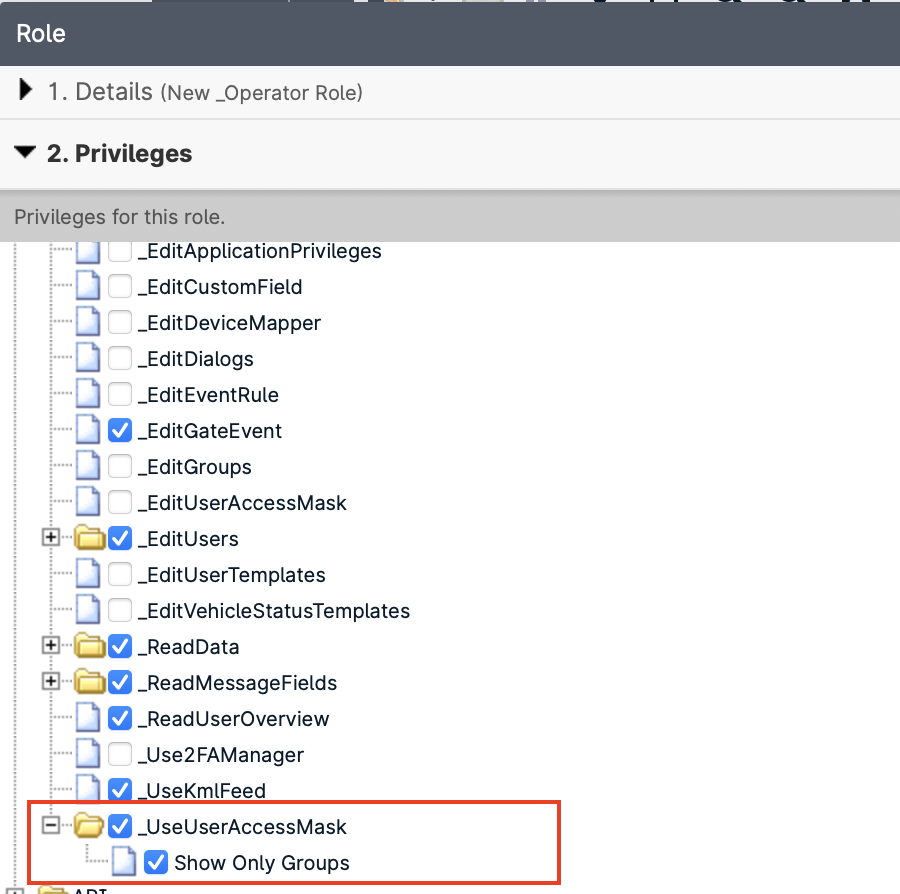Enable the _EditGroups privilege checkbox
The height and width of the screenshot is (894, 900).
pyautogui.click(x=120, y=467)
